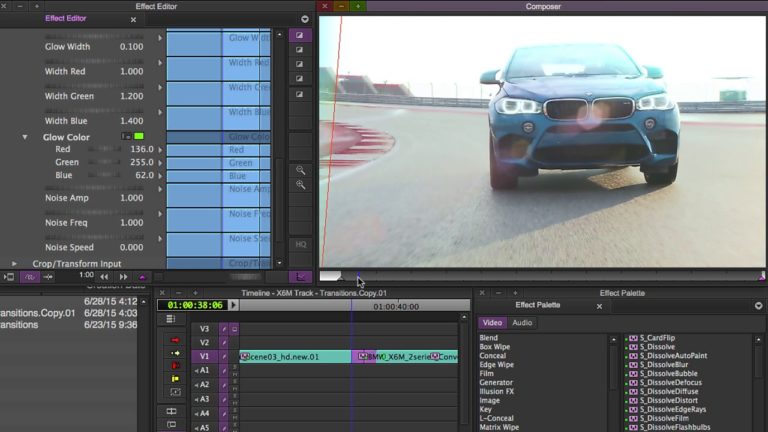768x432 pixels.
Task: Click the yellow extract segment arrow icon
Action: point(176,353)
